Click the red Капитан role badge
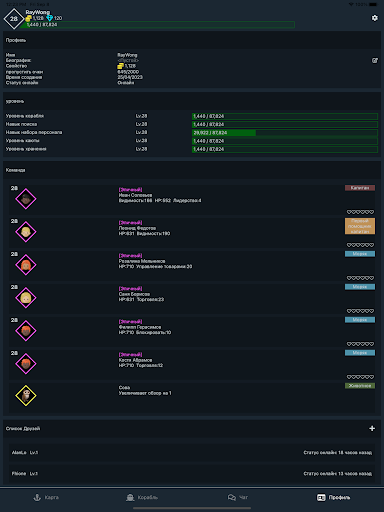The height and width of the screenshot is (512, 384). 360,188
